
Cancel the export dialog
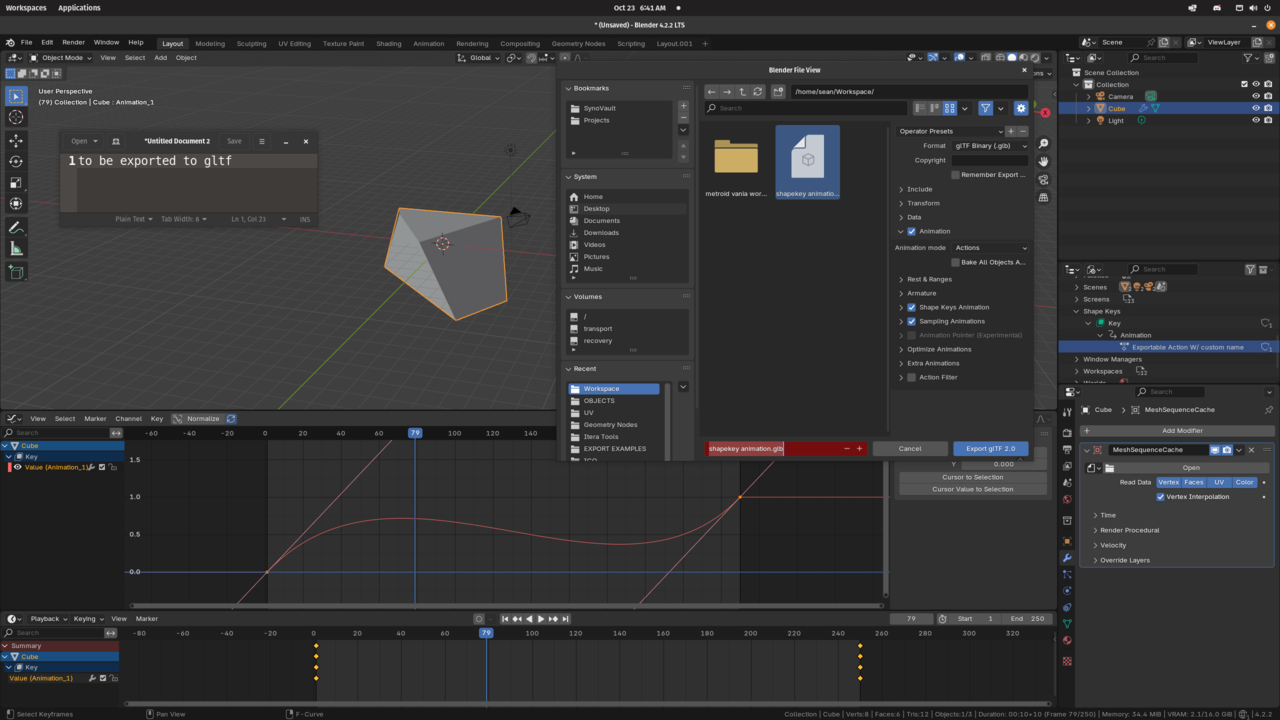910,449
